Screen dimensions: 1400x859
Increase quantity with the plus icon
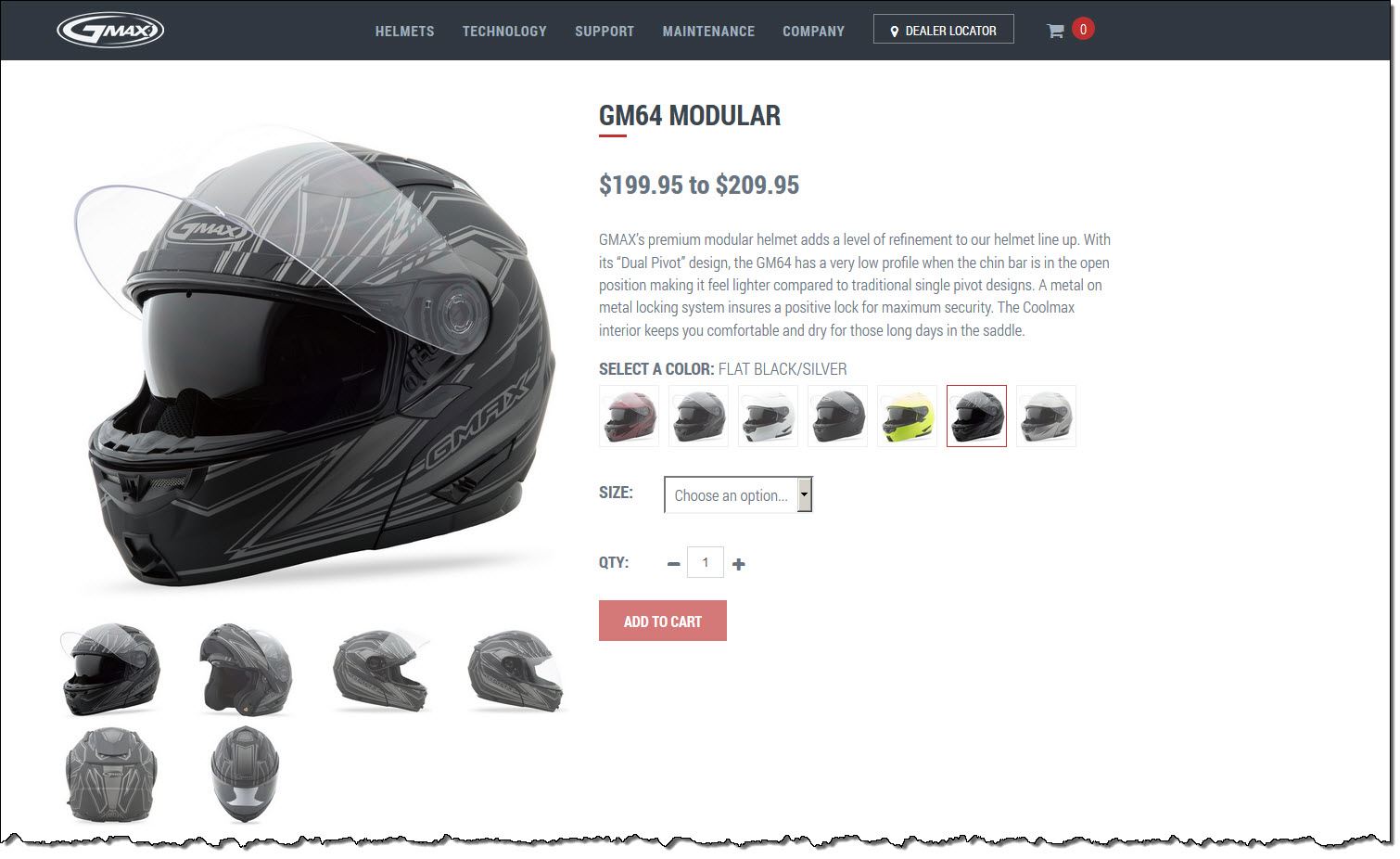[x=738, y=564]
